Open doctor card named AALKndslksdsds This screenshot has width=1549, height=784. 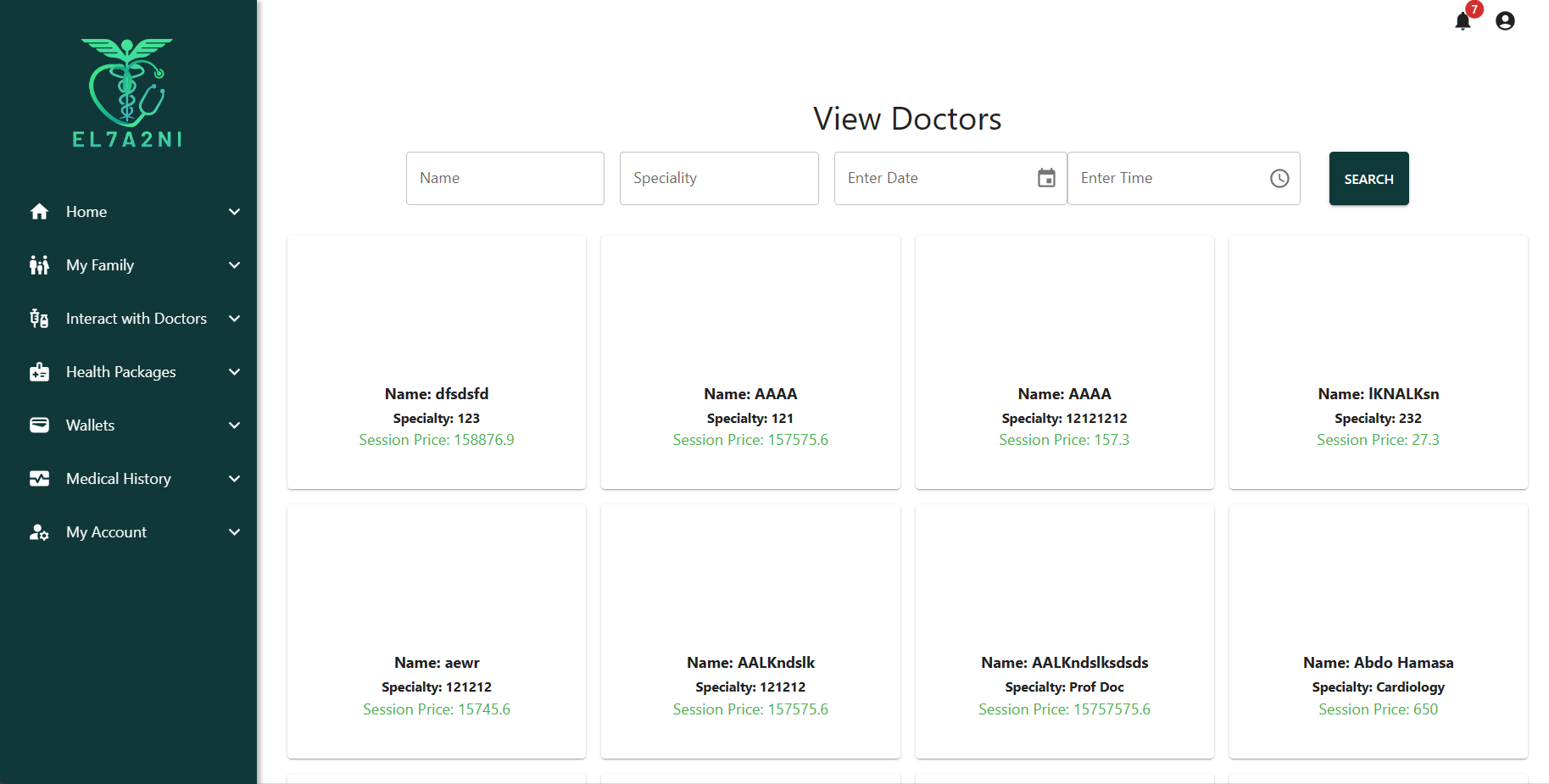click(x=1065, y=631)
